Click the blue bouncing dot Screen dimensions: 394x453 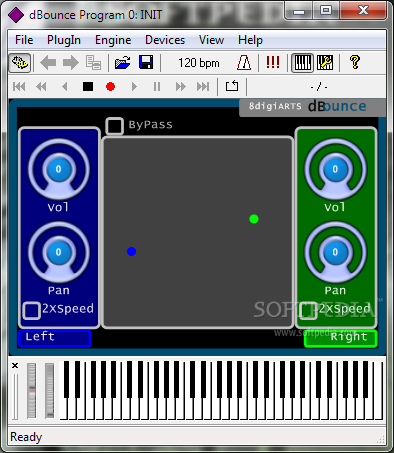coord(132,251)
